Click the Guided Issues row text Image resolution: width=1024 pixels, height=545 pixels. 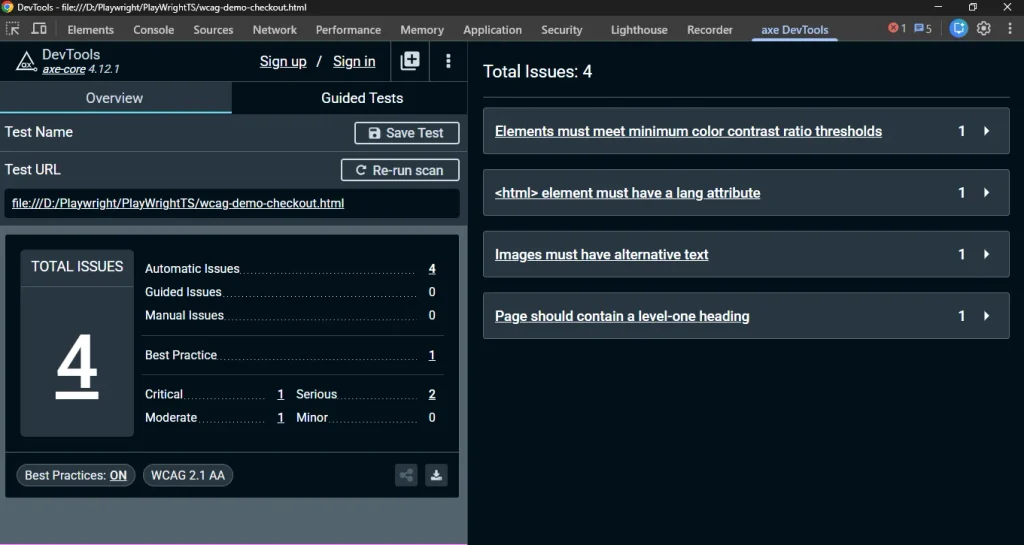coord(183,292)
